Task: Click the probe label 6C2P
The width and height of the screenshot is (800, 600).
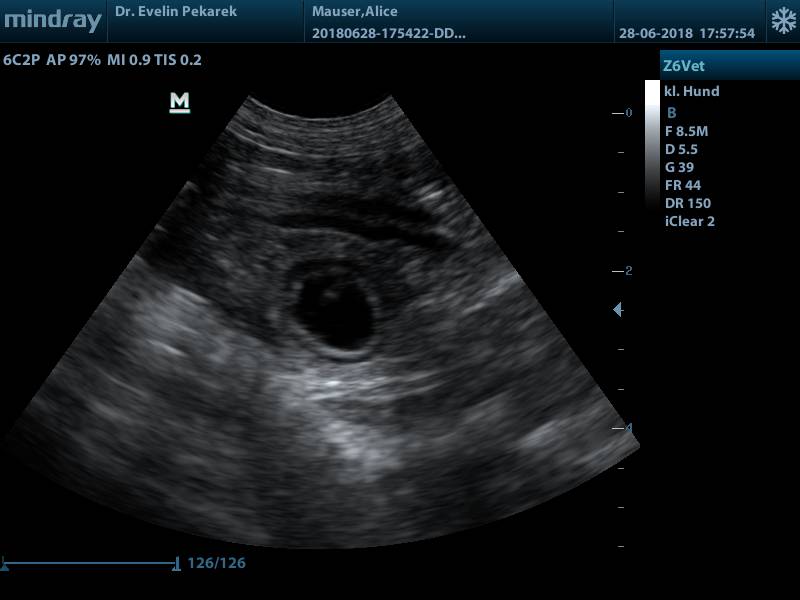Action: point(21,60)
